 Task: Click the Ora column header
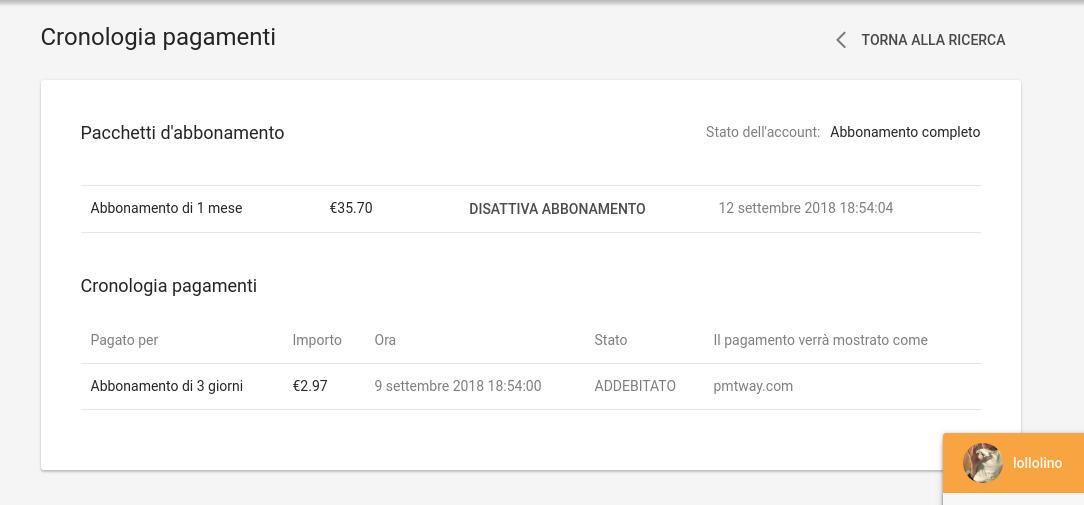385,340
